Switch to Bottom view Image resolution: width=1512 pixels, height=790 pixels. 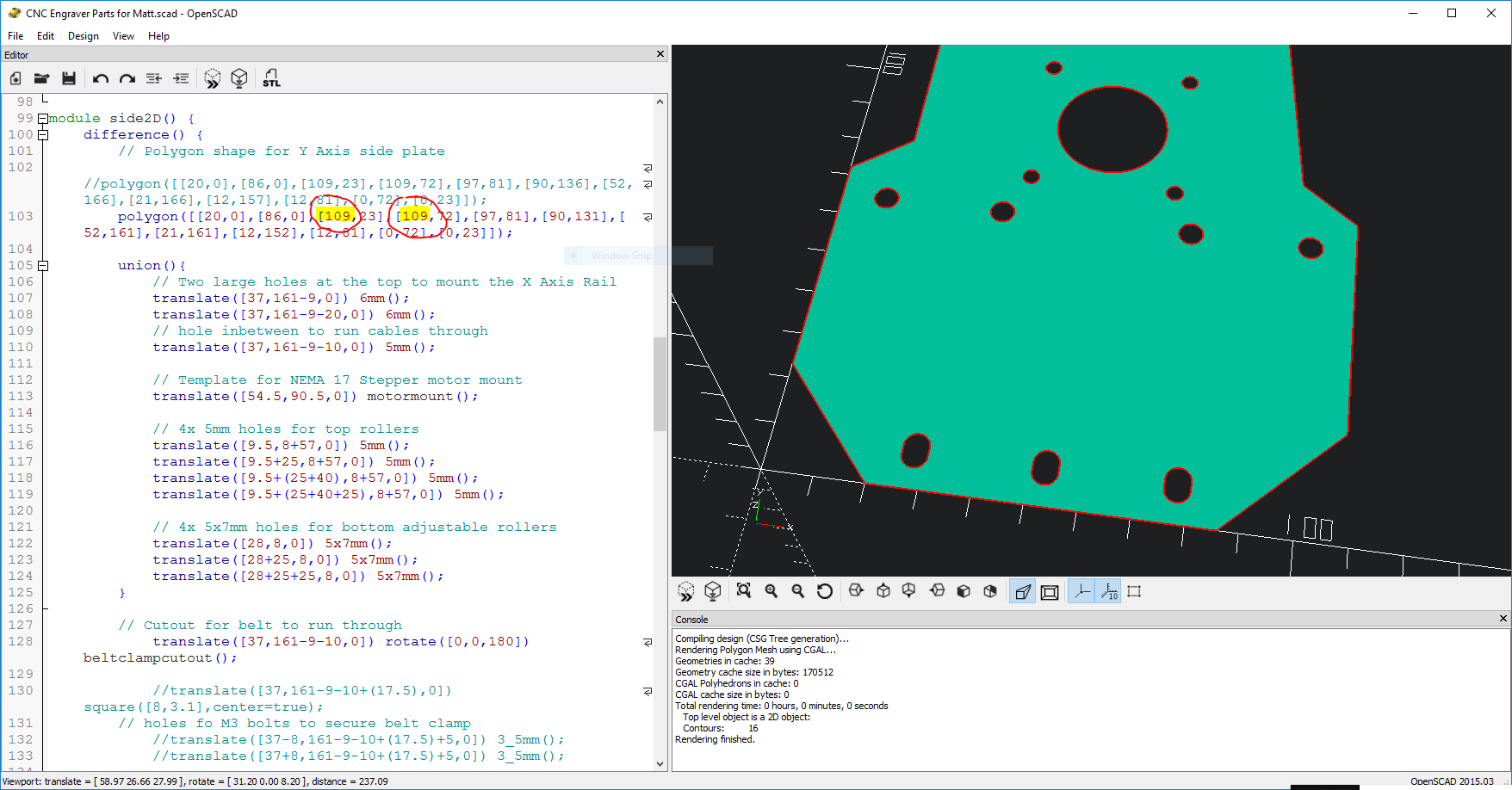[x=909, y=591]
